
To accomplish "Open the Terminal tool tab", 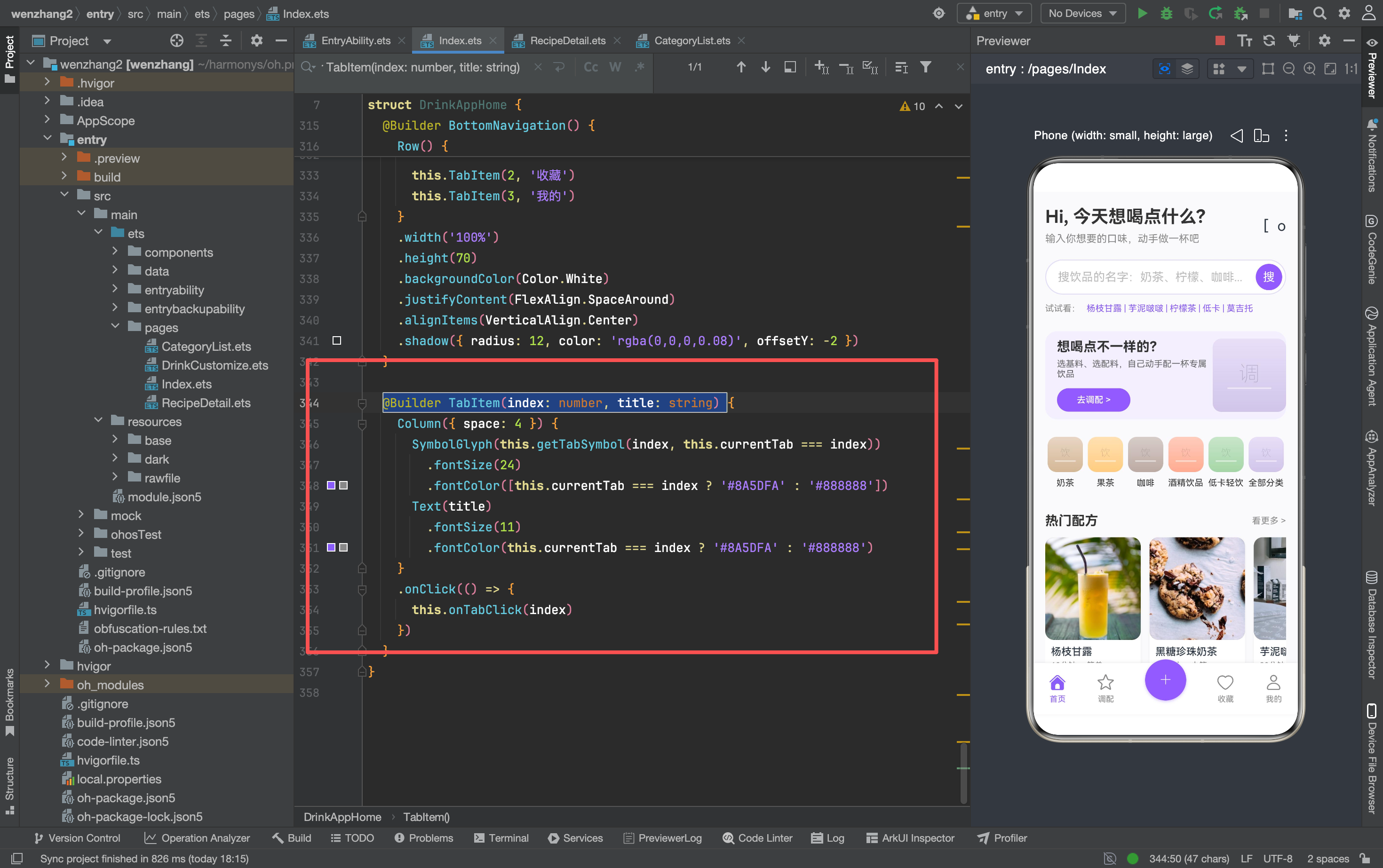I will pyautogui.click(x=501, y=838).
